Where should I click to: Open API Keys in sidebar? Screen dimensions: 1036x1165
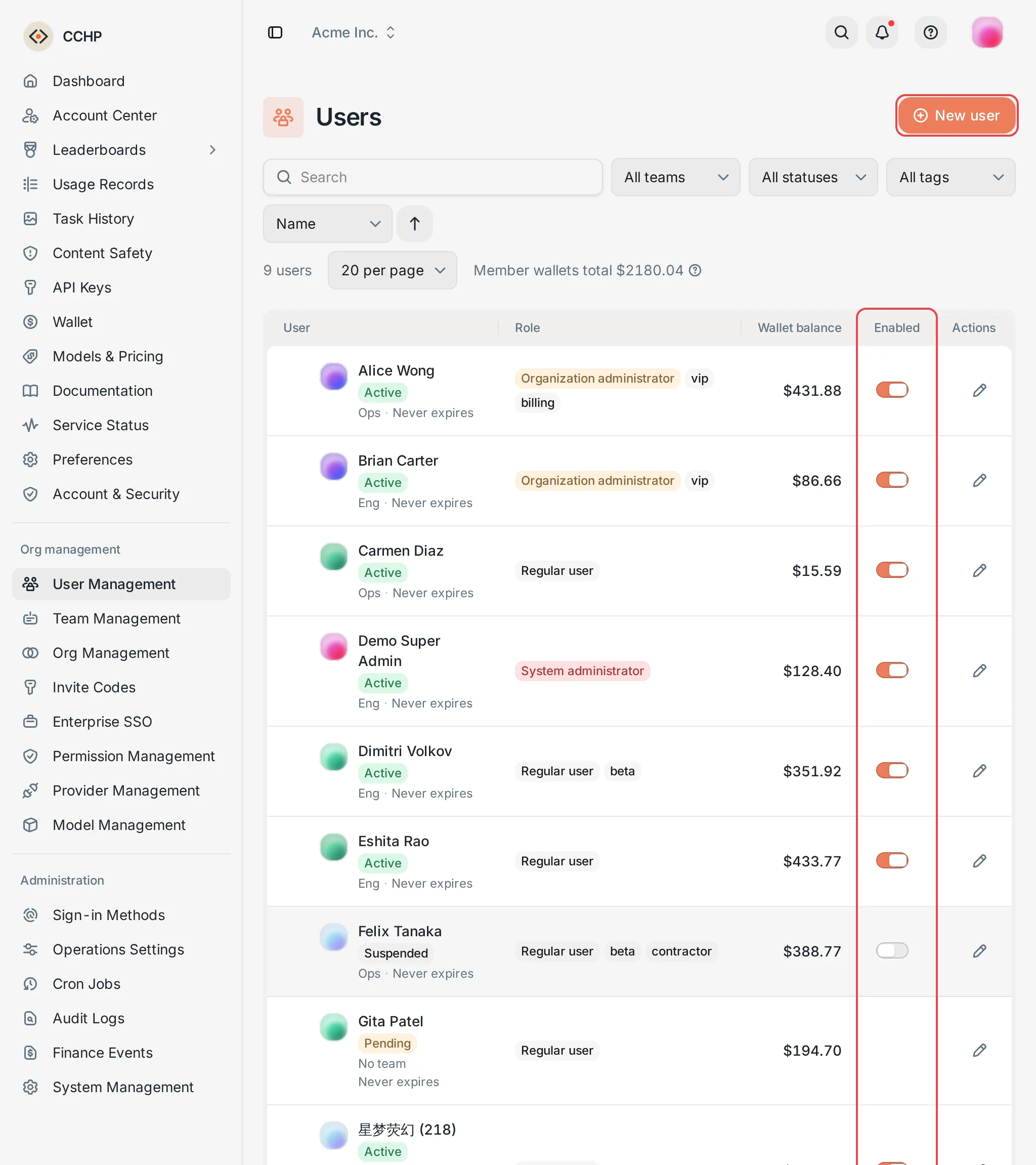click(121, 287)
